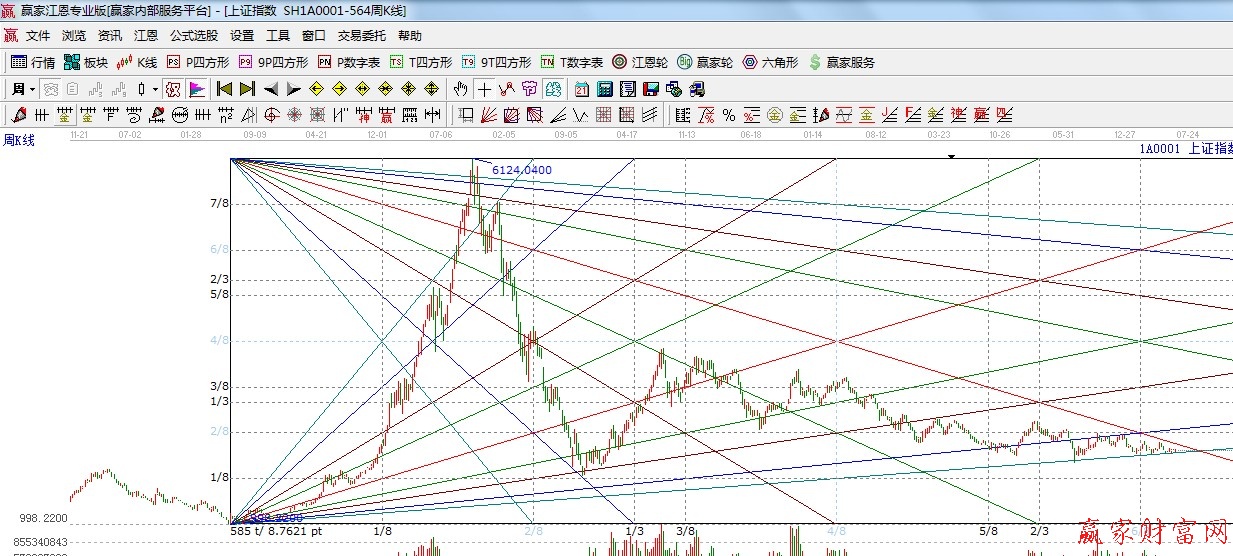Select the percent sign drawing tool
The height and width of the screenshot is (556, 1233).
[x=729, y=114]
